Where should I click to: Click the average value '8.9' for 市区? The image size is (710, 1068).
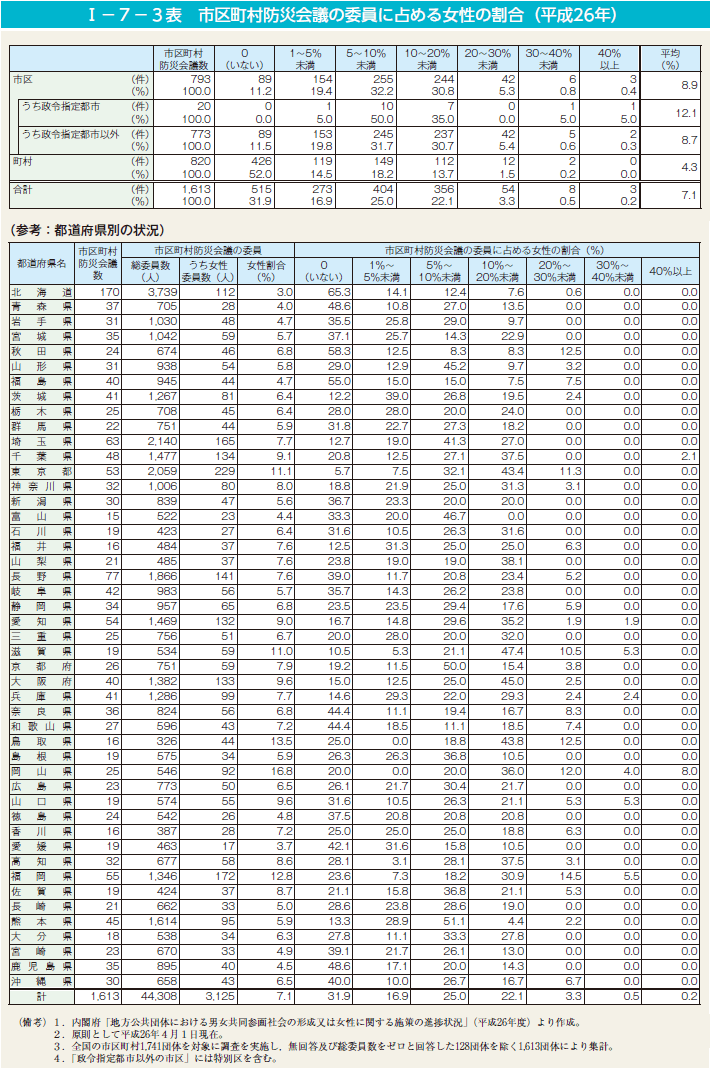689,85
